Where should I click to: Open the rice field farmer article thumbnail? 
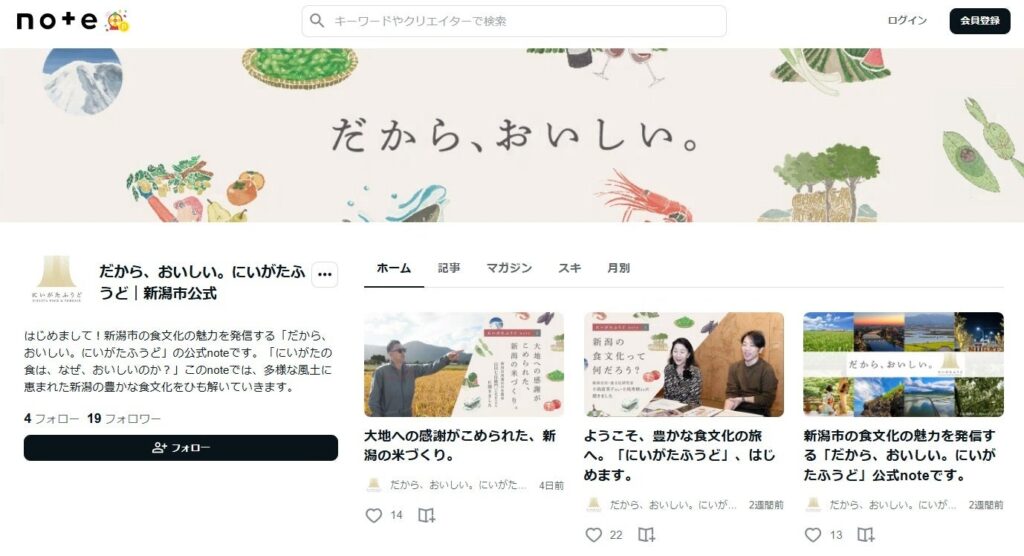point(464,364)
